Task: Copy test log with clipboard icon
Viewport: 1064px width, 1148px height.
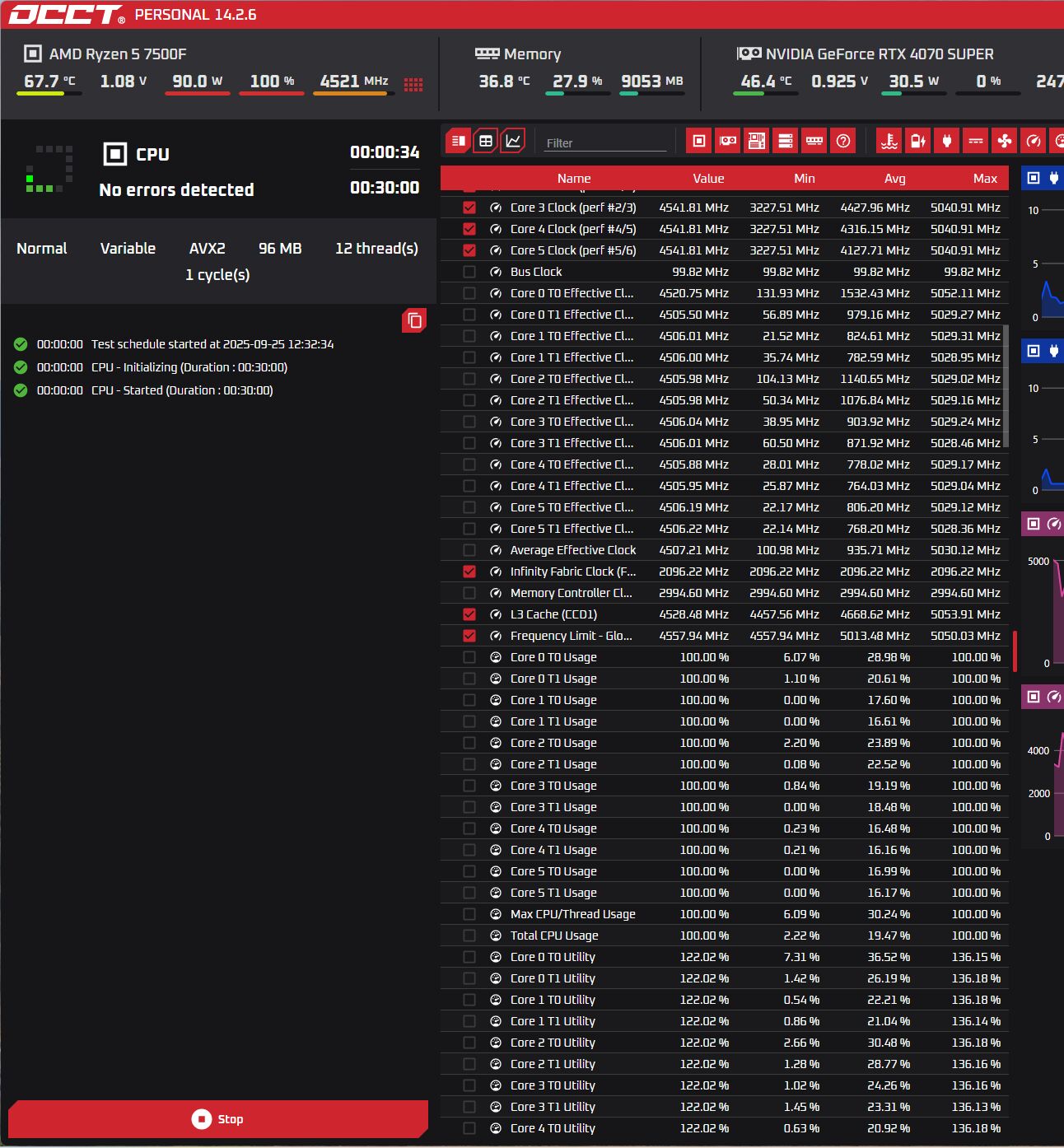Action: pyautogui.click(x=414, y=320)
